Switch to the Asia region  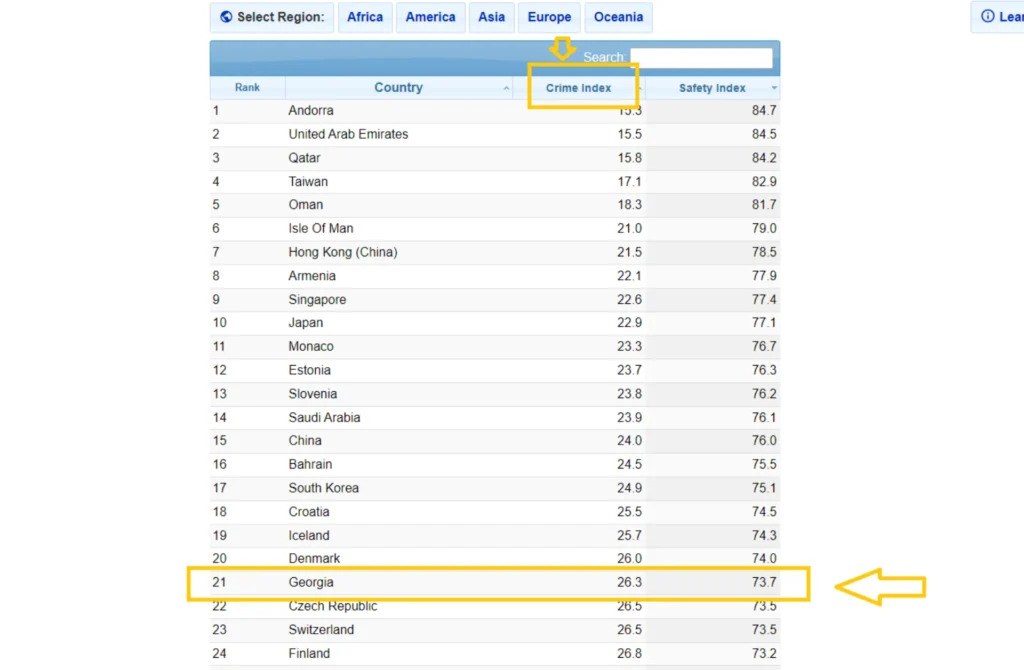point(491,17)
